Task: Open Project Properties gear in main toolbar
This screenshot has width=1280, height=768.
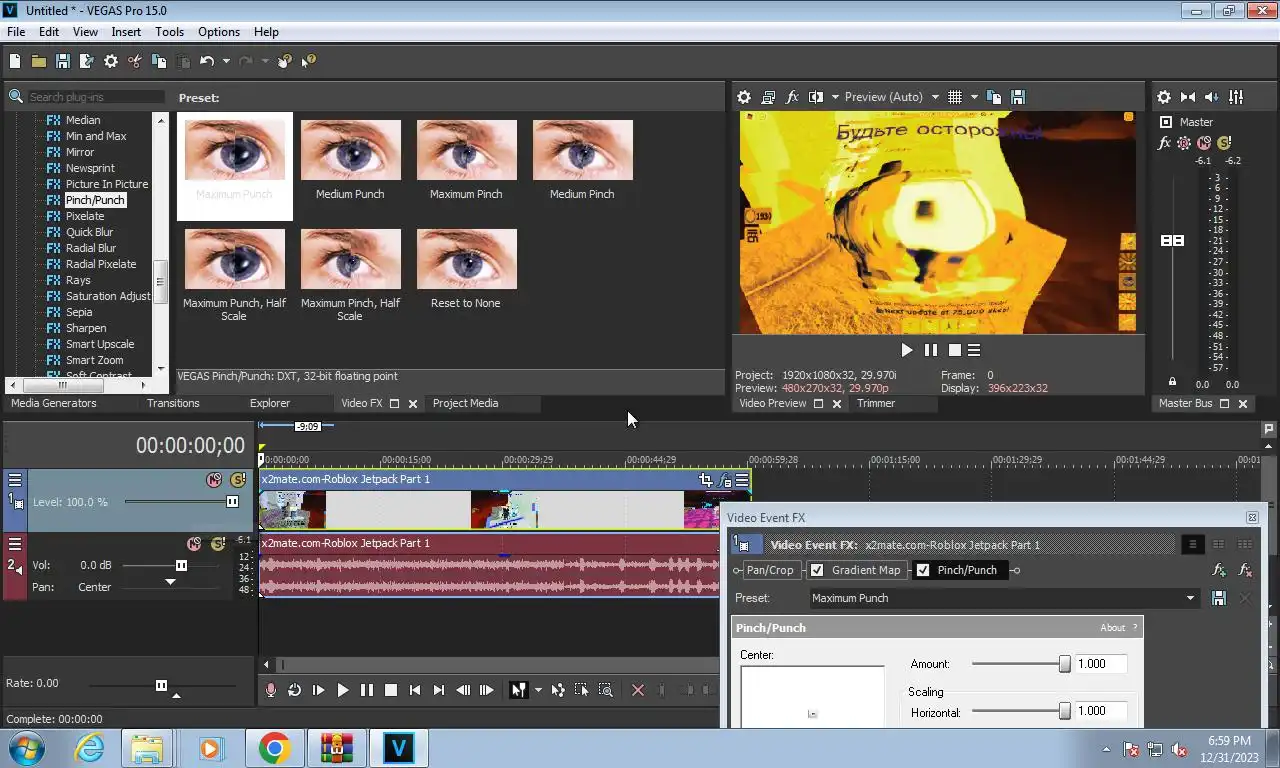Action: click(111, 61)
